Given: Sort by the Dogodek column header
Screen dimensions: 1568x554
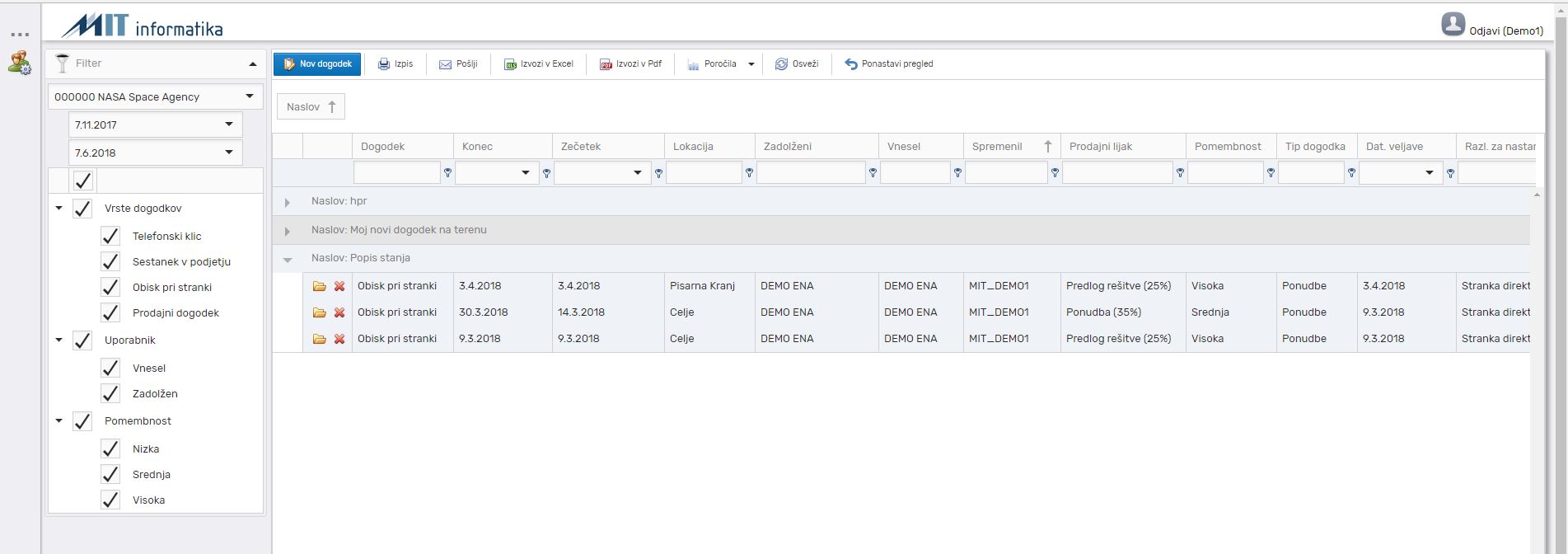Looking at the screenshot, I should coord(403,146).
